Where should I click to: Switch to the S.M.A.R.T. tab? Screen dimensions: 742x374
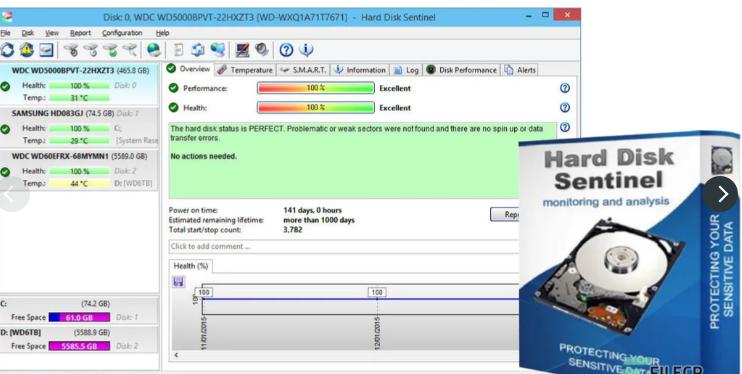click(x=303, y=70)
